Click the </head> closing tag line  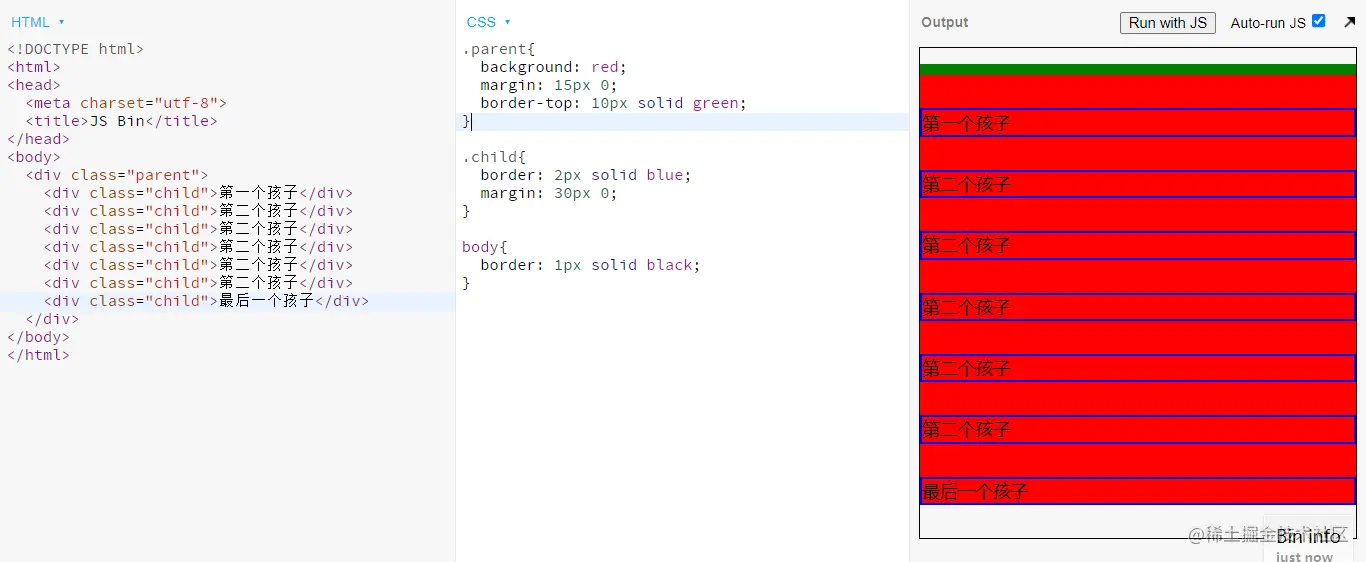[38, 139]
